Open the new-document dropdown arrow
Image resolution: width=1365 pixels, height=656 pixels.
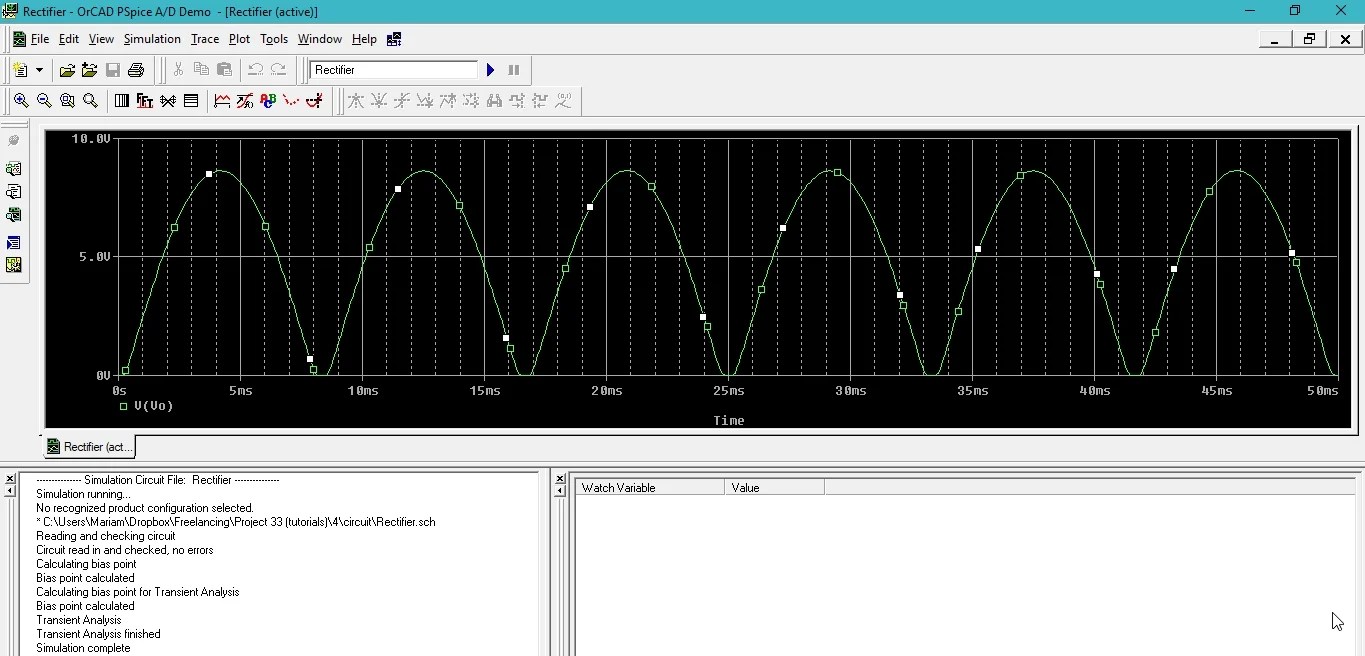38,69
